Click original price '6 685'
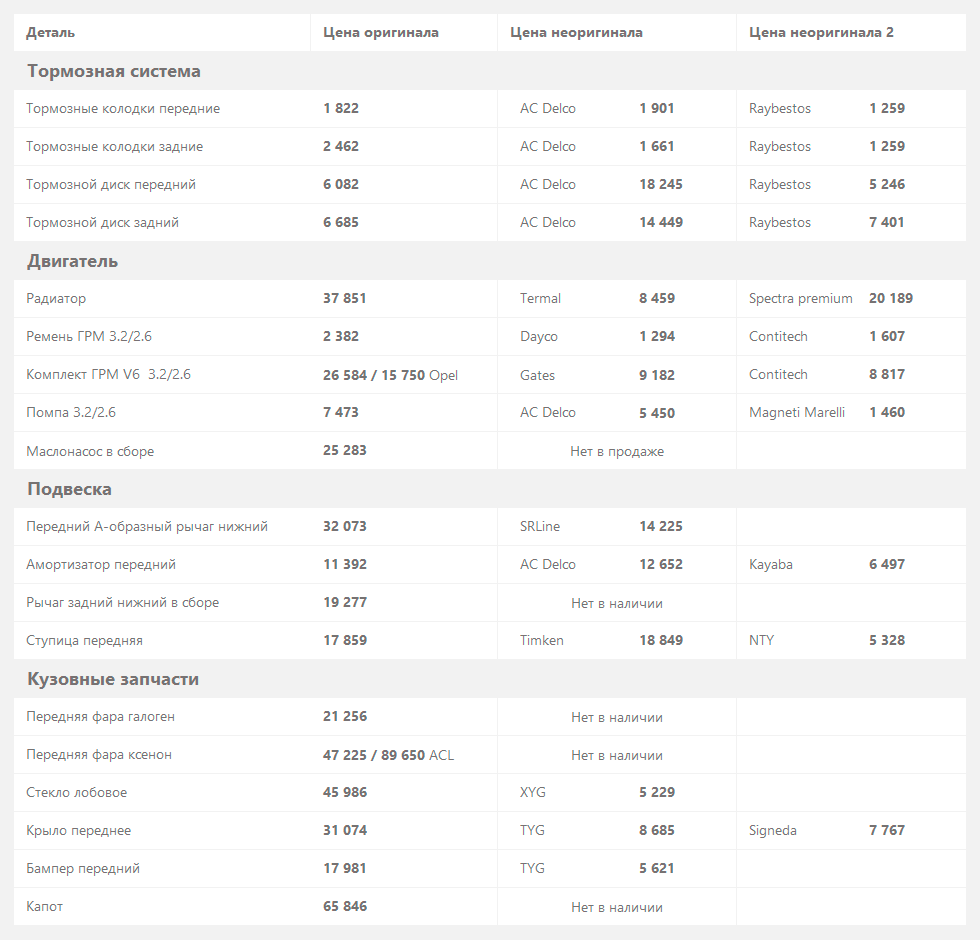This screenshot has width=980, height=940. (341, 222)
